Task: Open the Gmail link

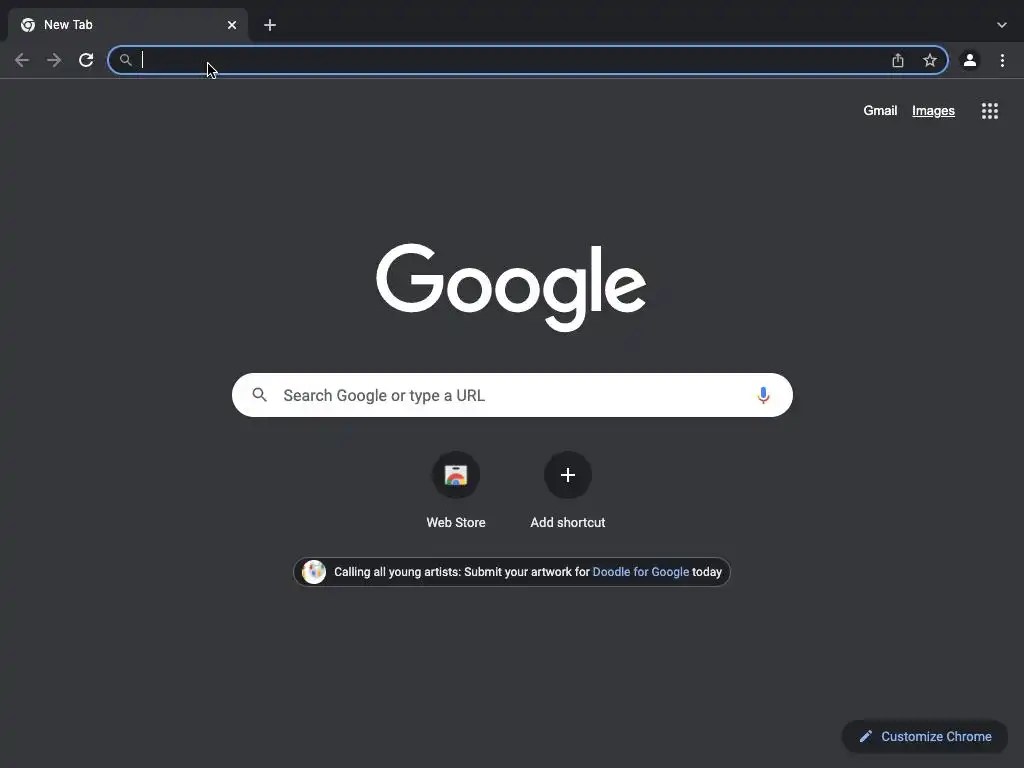Action: (880, 110)
